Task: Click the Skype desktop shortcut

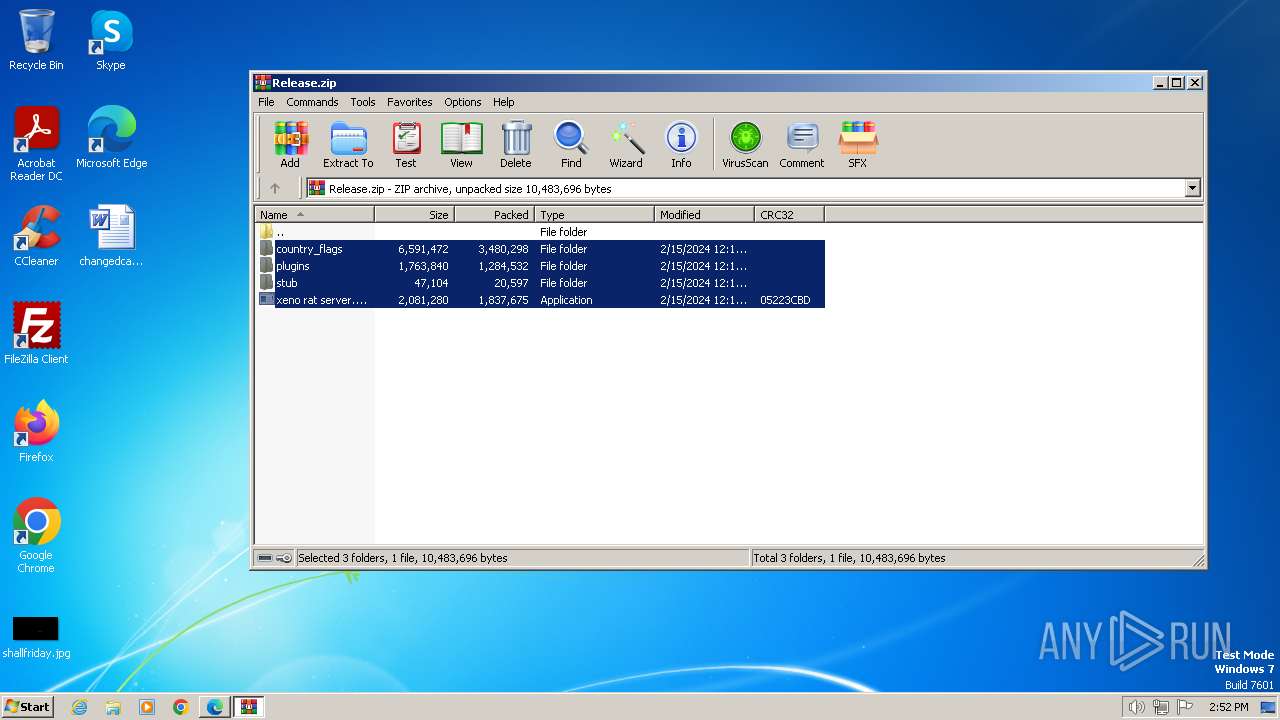Action: click(111, 40)
